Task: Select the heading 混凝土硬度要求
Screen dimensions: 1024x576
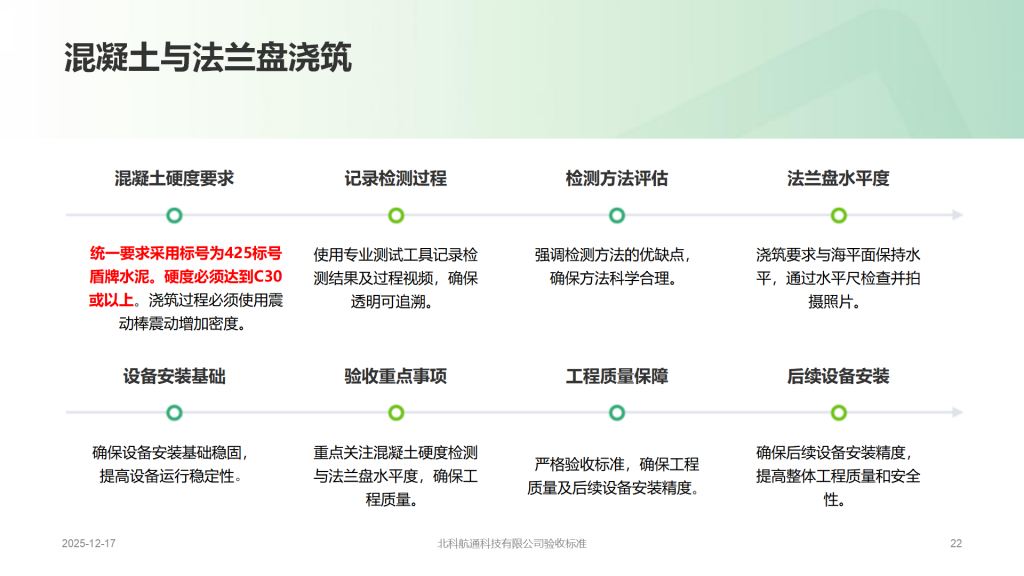Action: click(x=174, y=179)
